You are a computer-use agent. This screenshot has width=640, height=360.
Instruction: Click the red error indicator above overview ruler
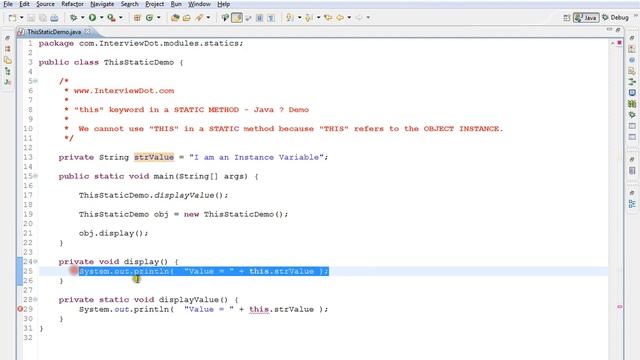point(620,42)
